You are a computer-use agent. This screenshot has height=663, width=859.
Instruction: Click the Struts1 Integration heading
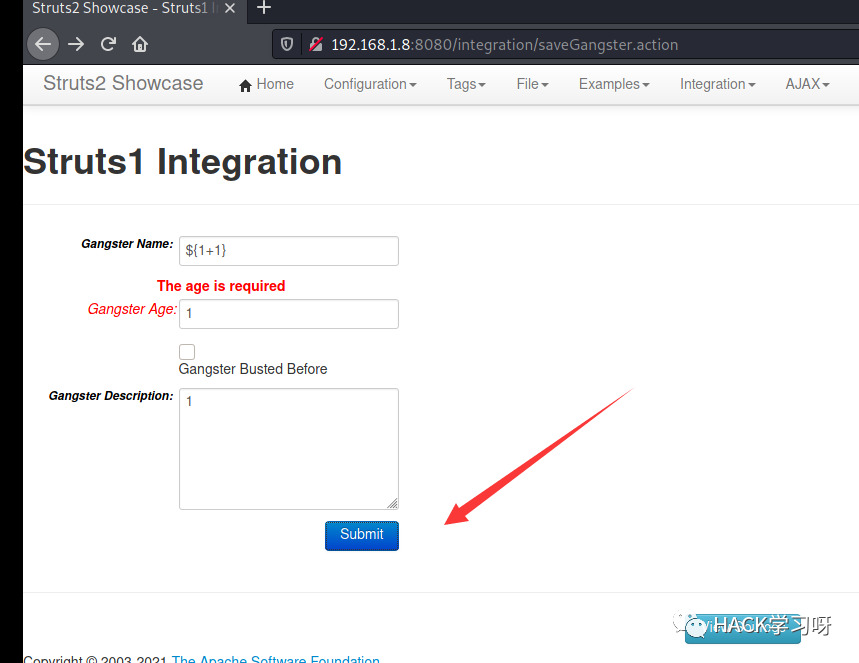[182, 162]
